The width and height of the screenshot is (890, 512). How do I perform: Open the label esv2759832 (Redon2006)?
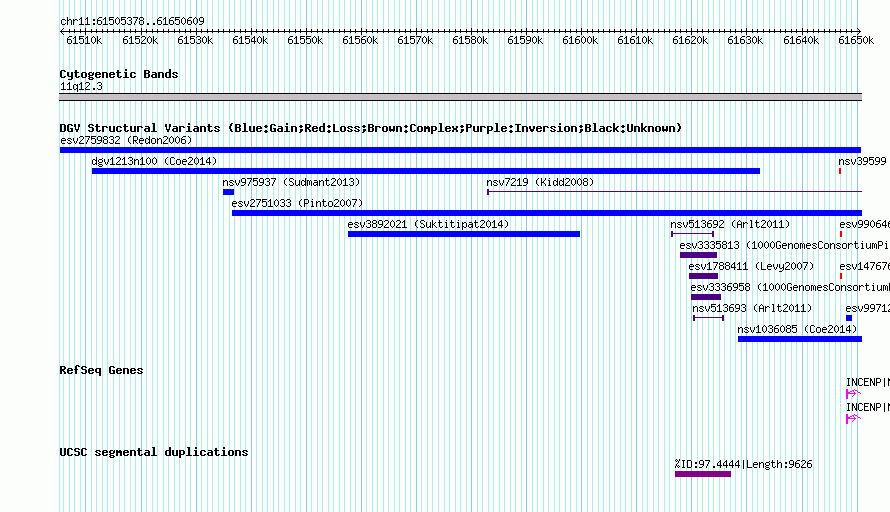pos(126,140)
